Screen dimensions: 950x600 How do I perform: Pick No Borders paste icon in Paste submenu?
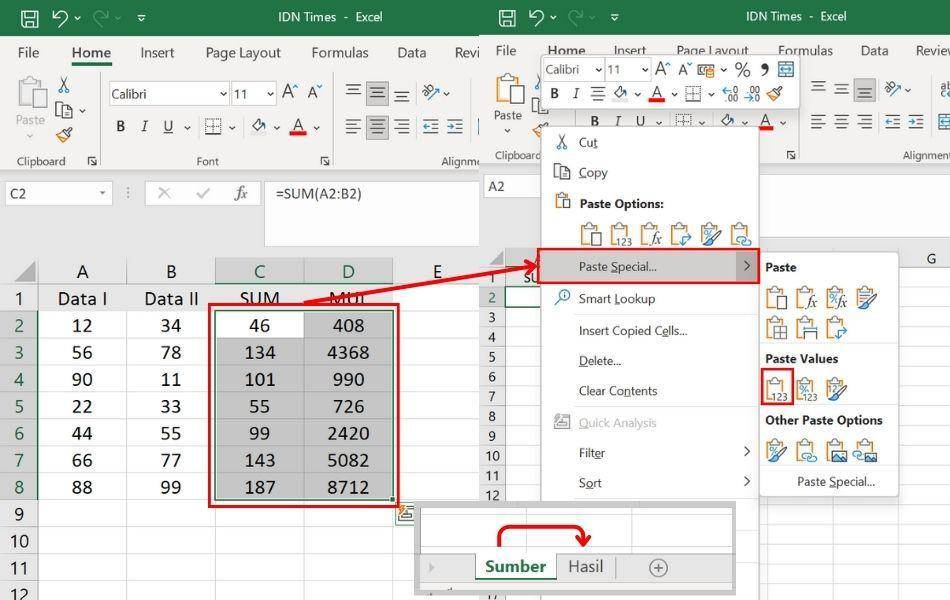pos(777,328)
